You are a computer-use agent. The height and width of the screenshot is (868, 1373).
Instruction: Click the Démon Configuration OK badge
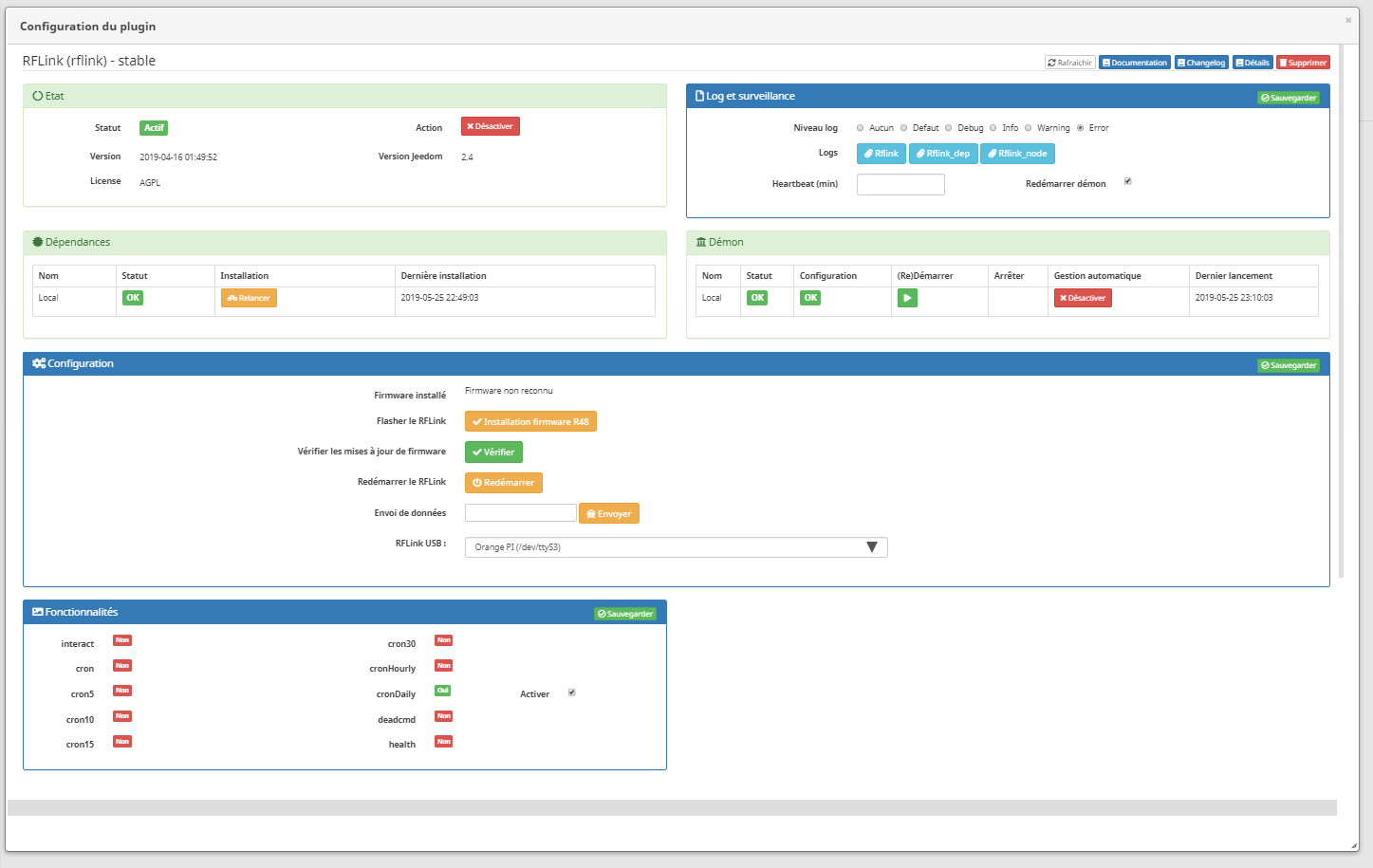[x=810, y=298]
